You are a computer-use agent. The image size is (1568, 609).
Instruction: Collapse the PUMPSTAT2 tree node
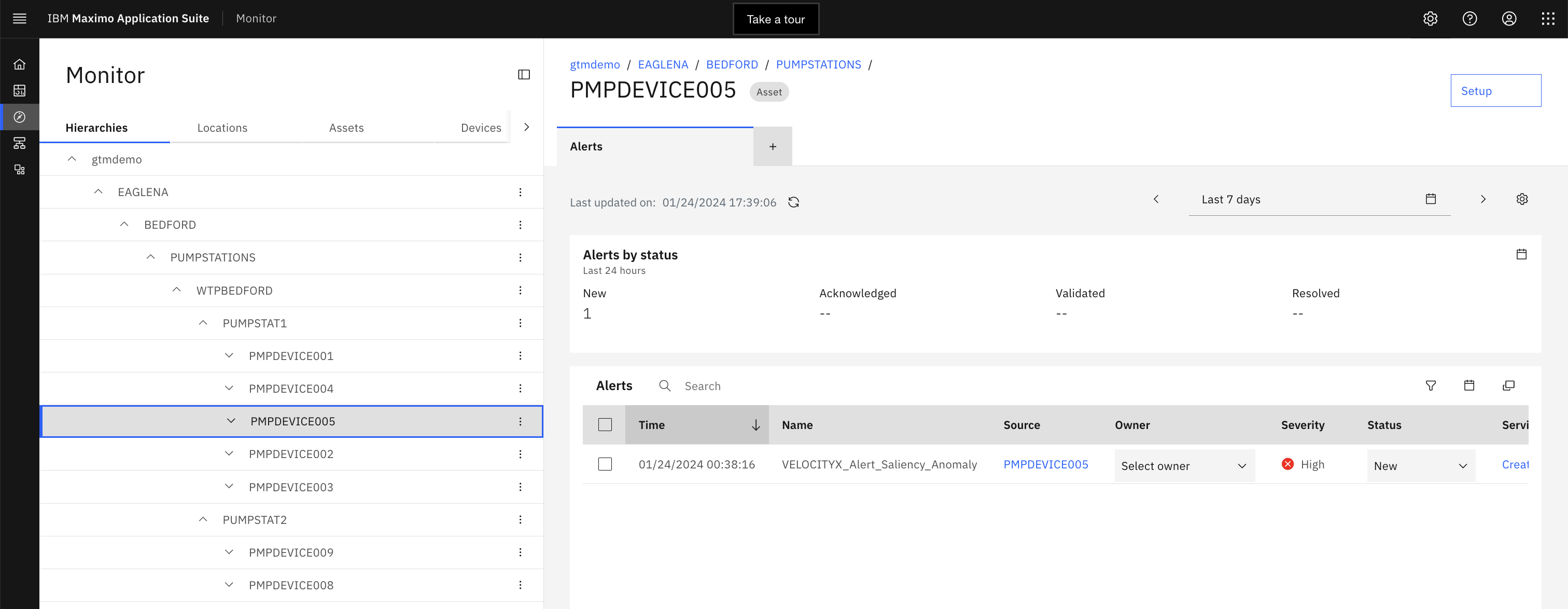coord(203,520)
